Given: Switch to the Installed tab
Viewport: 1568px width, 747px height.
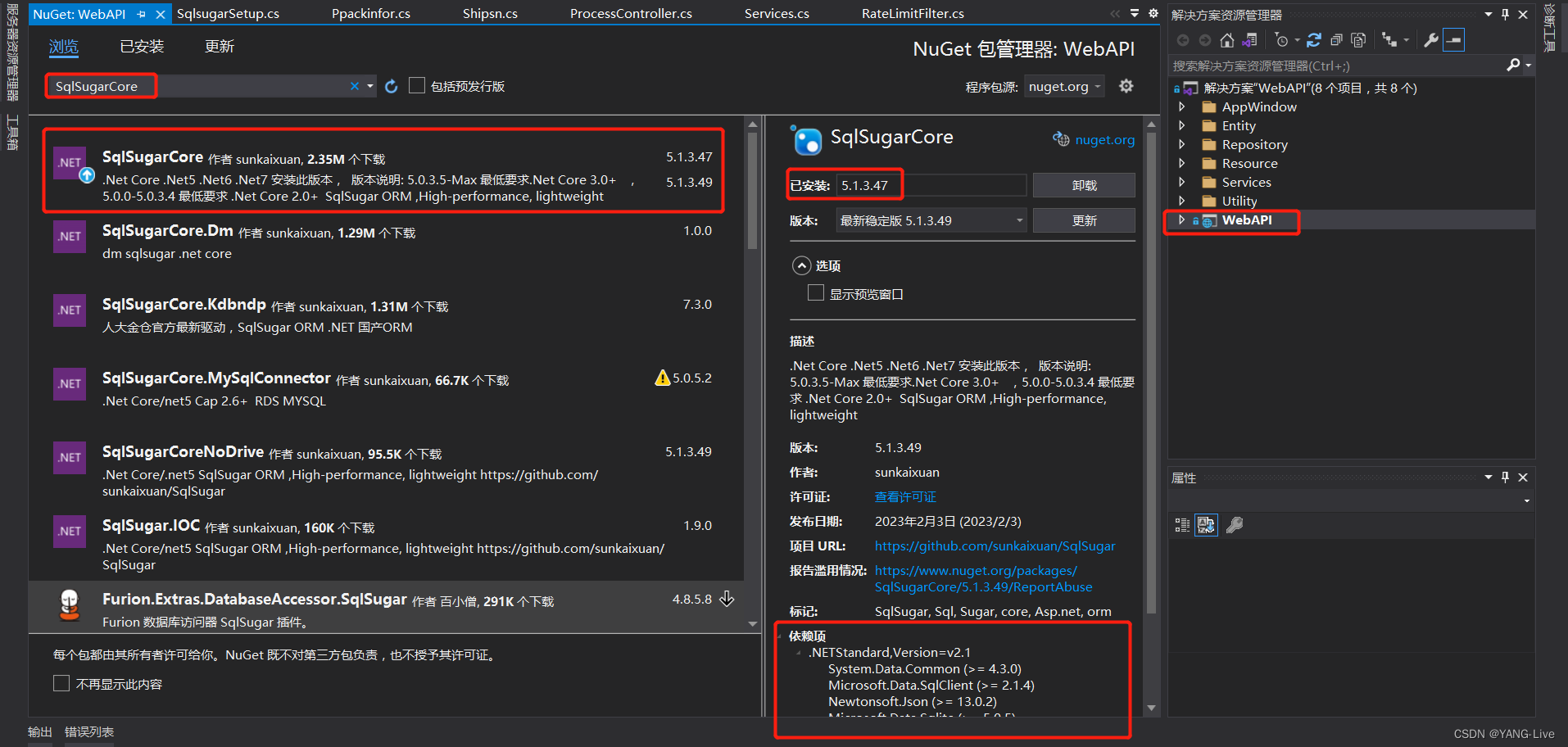Looking at the screenshot, I should pyautogui.click(x=142, y=47).
